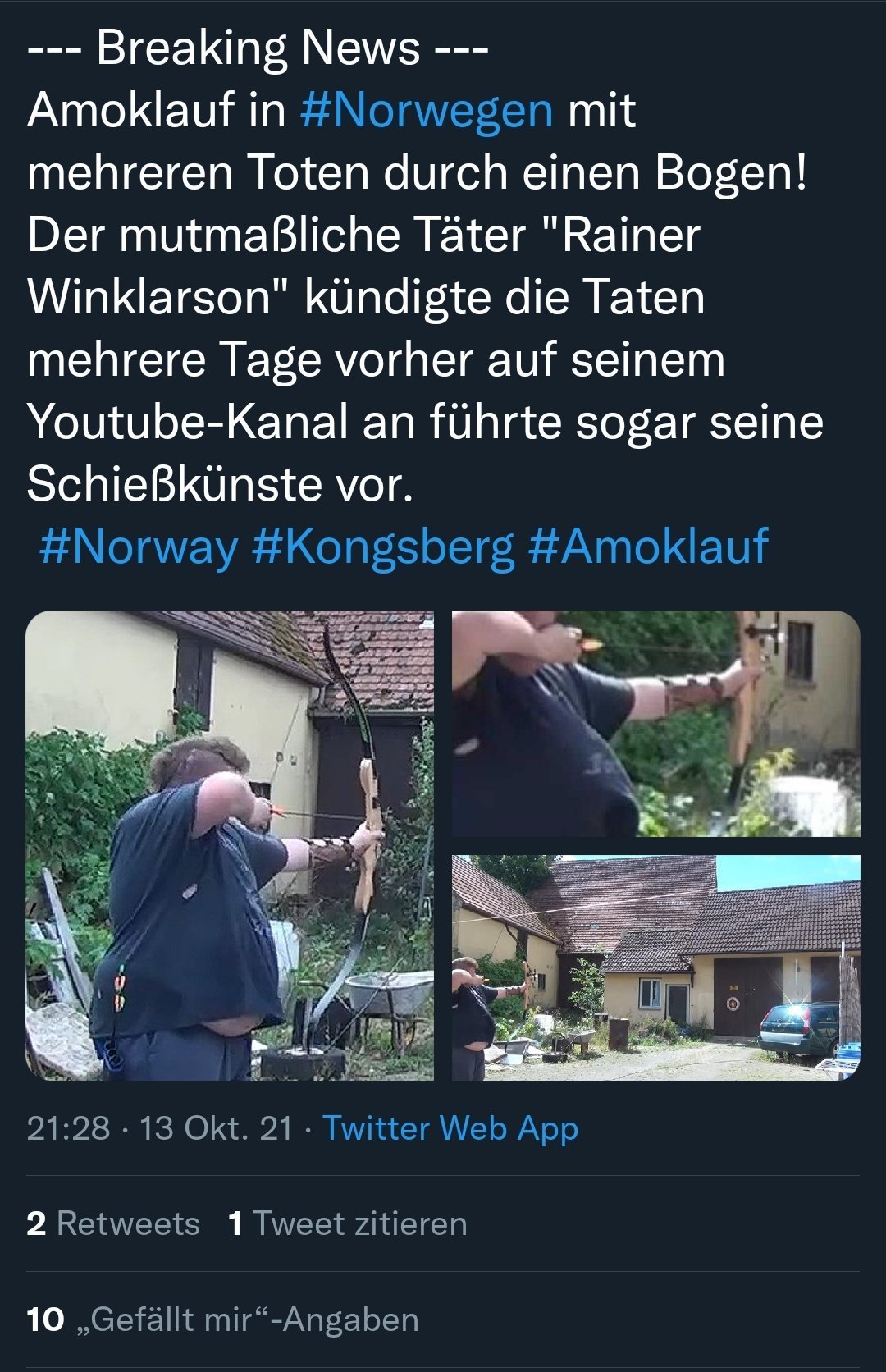View the 1 Tweet zitieren list
This screenshot has width=886, height=1372.
click(348, 1223)
